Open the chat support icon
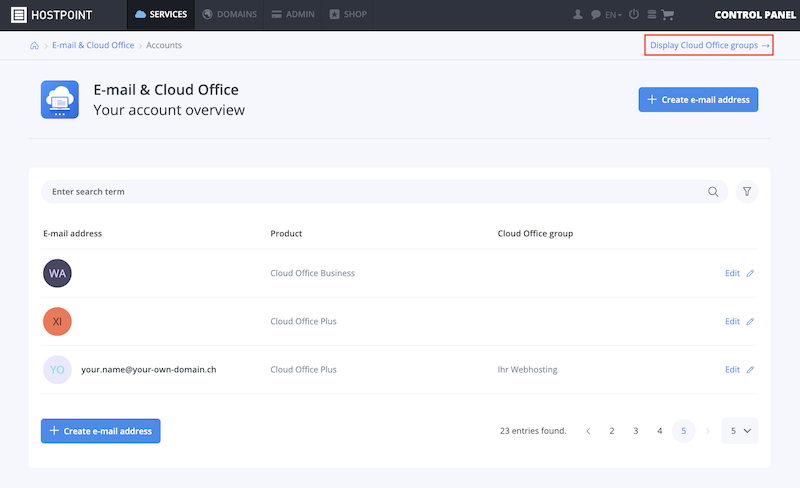 [595, 15]
